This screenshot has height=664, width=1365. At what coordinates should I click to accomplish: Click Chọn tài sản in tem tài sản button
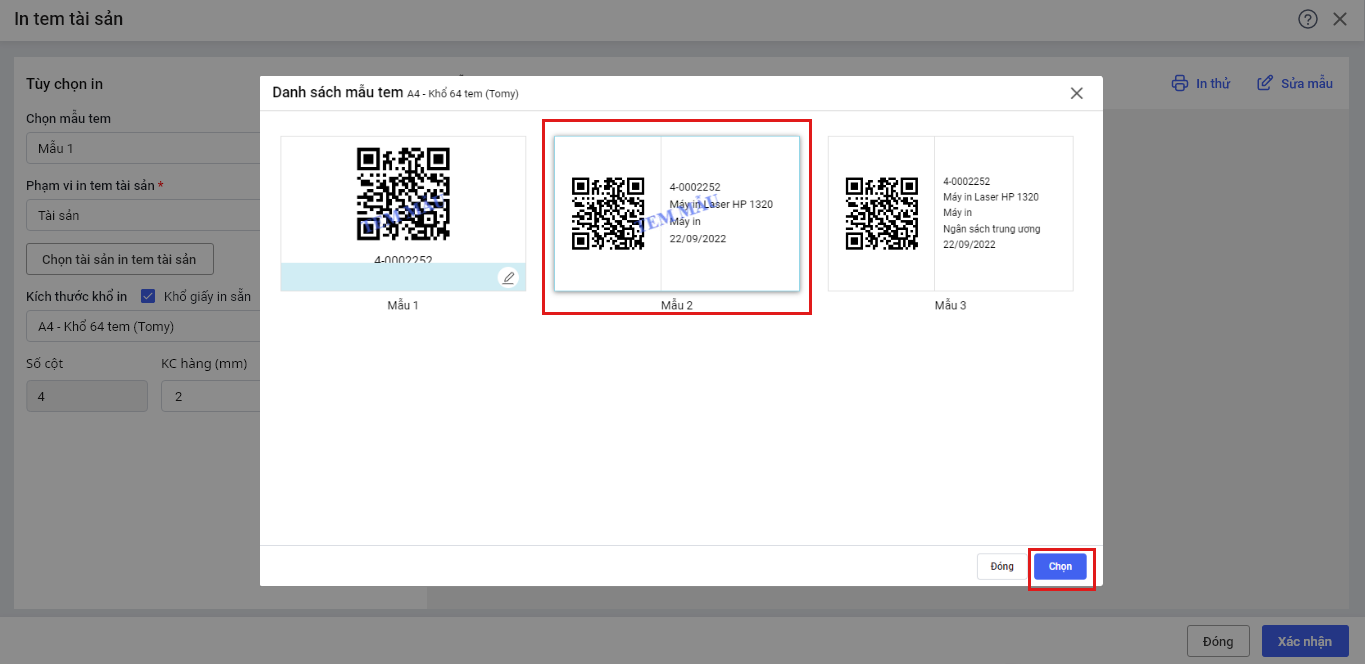pyautogui.click(x=120, y=259)
